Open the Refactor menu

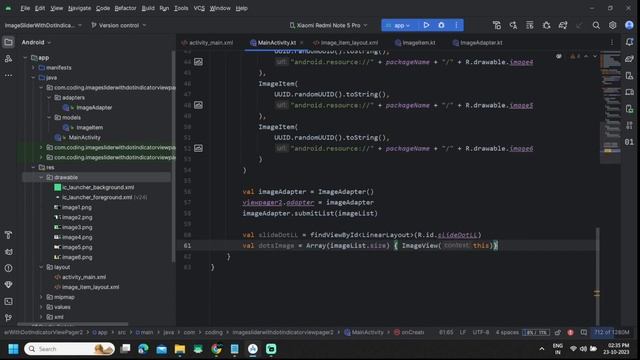tap(125, 8)
